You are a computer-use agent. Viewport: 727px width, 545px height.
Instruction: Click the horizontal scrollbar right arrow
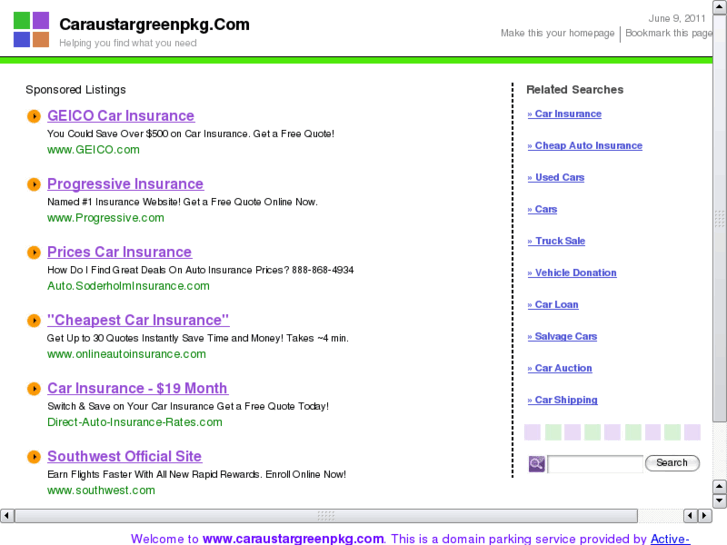tap(705, 516)
